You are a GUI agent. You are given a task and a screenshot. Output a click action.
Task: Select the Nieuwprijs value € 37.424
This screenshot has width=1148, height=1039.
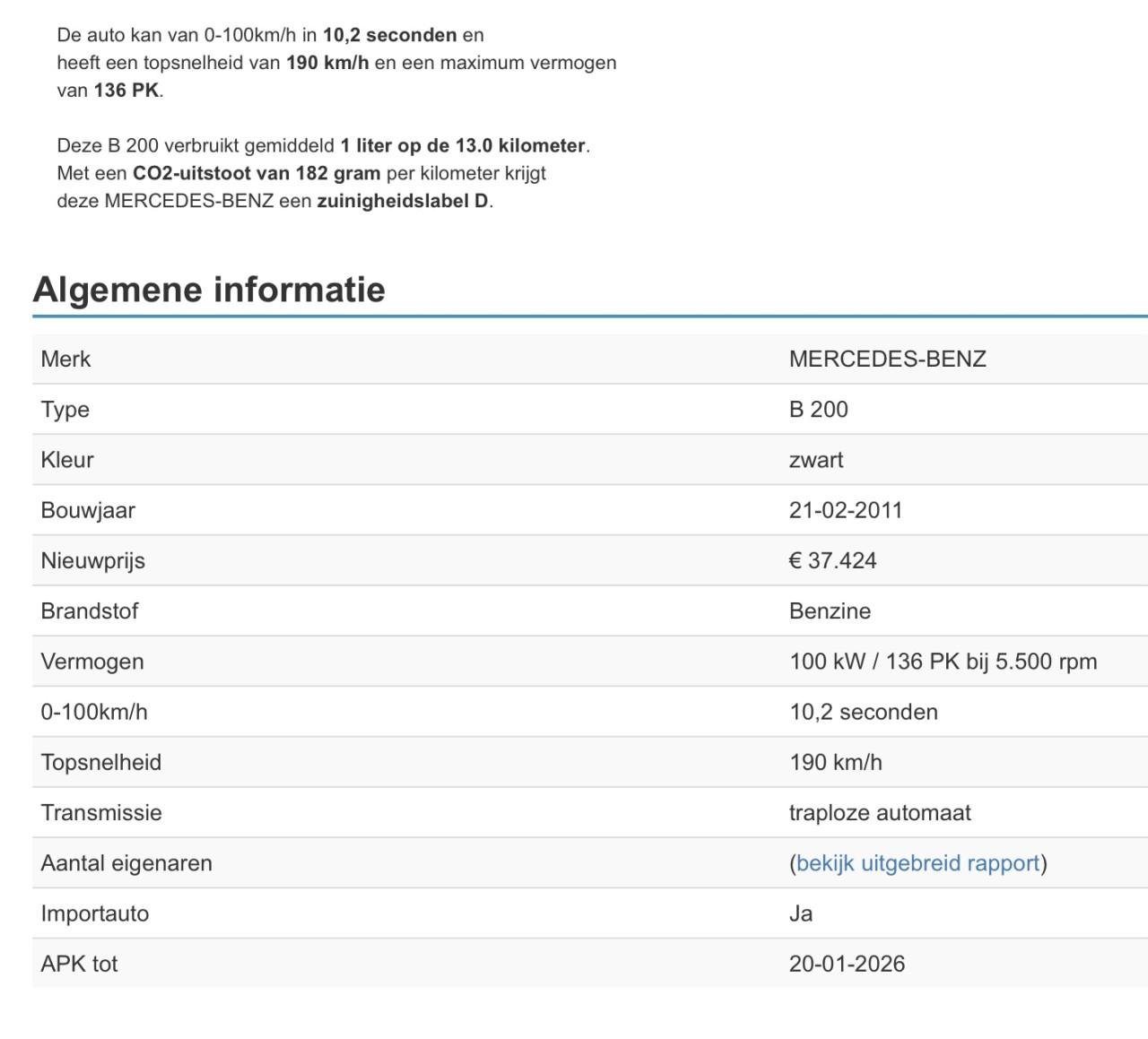(x=832, y=560)
